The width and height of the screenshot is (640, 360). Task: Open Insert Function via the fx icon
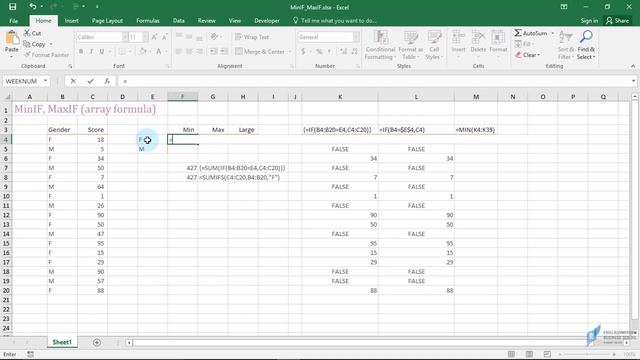(107, 81)
